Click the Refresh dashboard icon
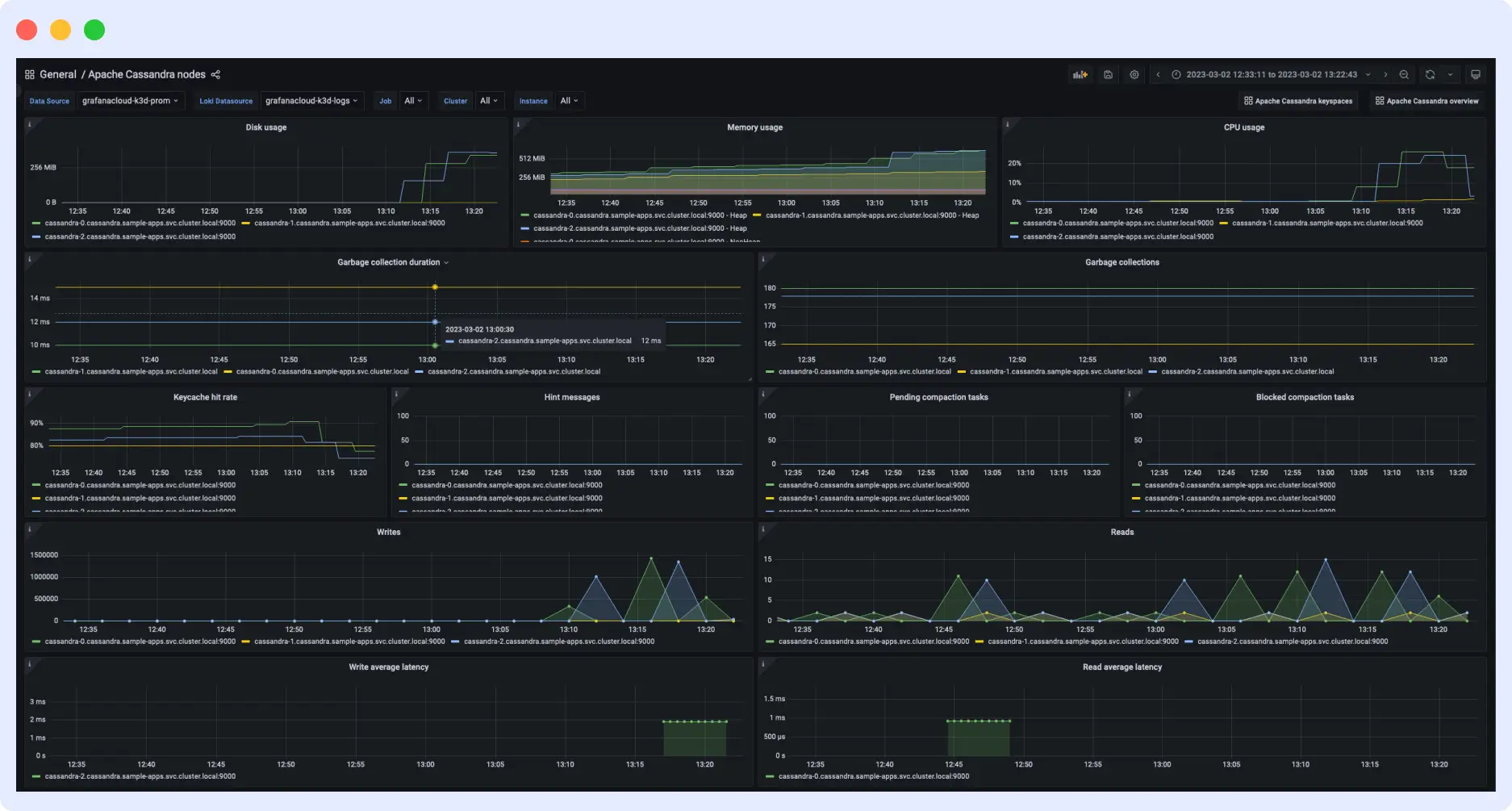The image size is (1512, 811). point(1429,74)
